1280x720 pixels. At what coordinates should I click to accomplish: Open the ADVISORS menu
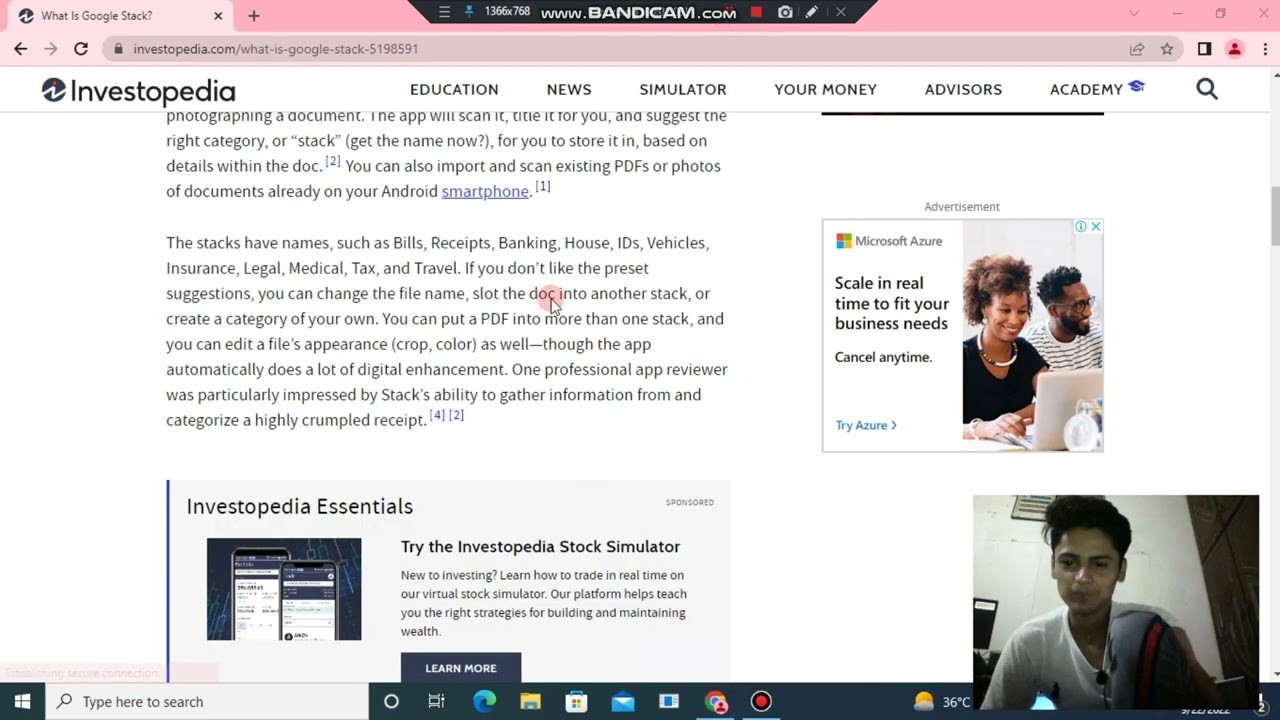tap(963, 89)
